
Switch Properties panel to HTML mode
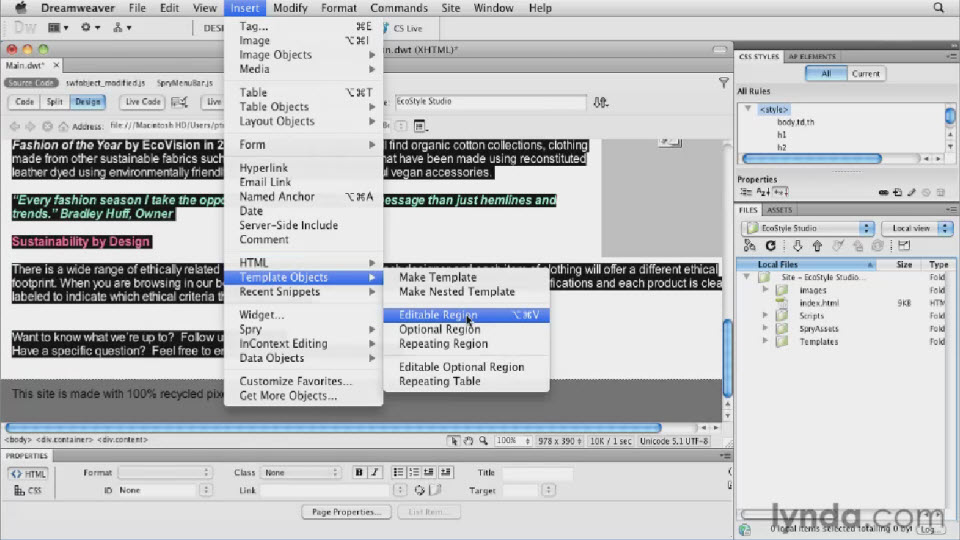(x=28, y=474)
